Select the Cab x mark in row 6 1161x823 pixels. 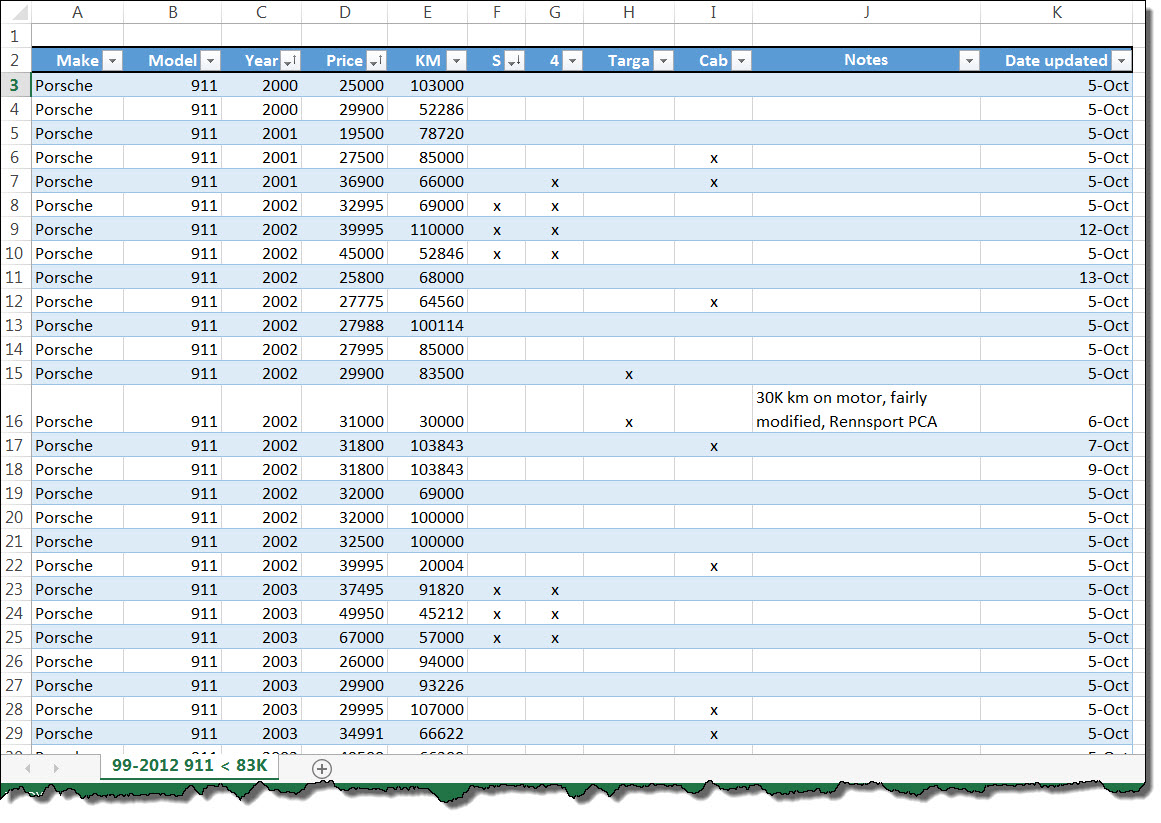(x=714, y=158)
